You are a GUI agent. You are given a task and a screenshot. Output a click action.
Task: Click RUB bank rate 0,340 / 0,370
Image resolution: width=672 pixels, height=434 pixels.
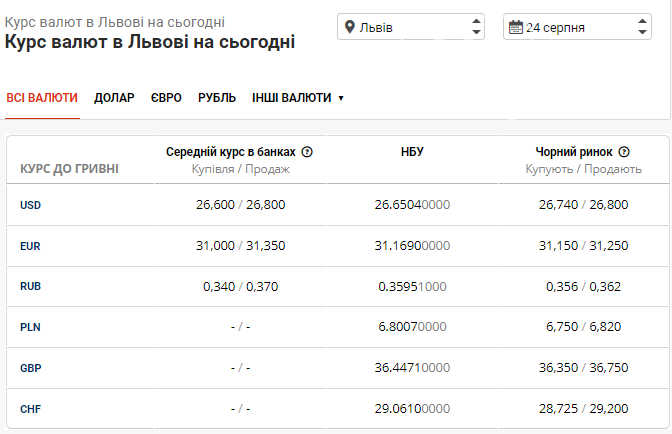[x=240, y=286]
